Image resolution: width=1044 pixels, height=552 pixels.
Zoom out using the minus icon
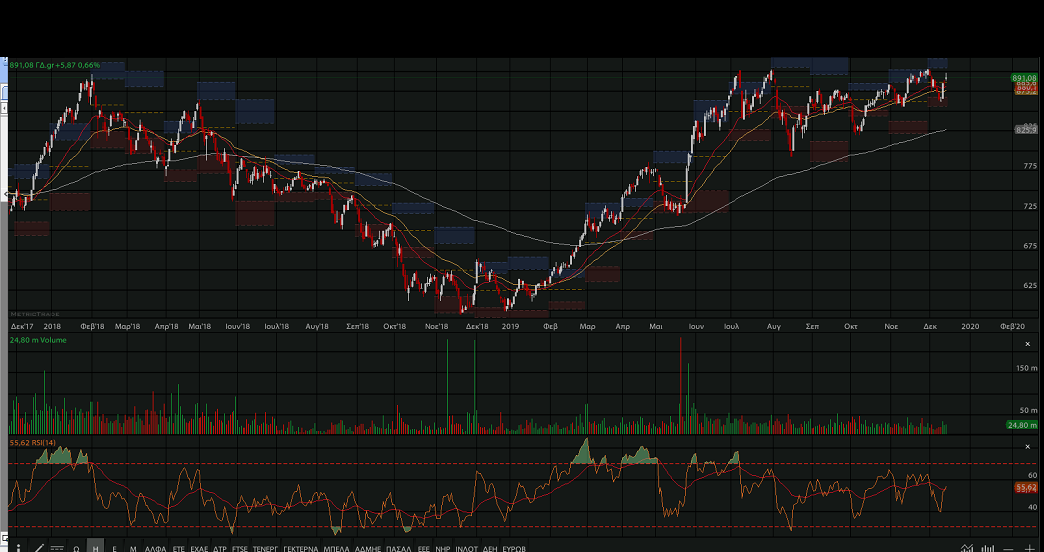tap(1008, 547)
